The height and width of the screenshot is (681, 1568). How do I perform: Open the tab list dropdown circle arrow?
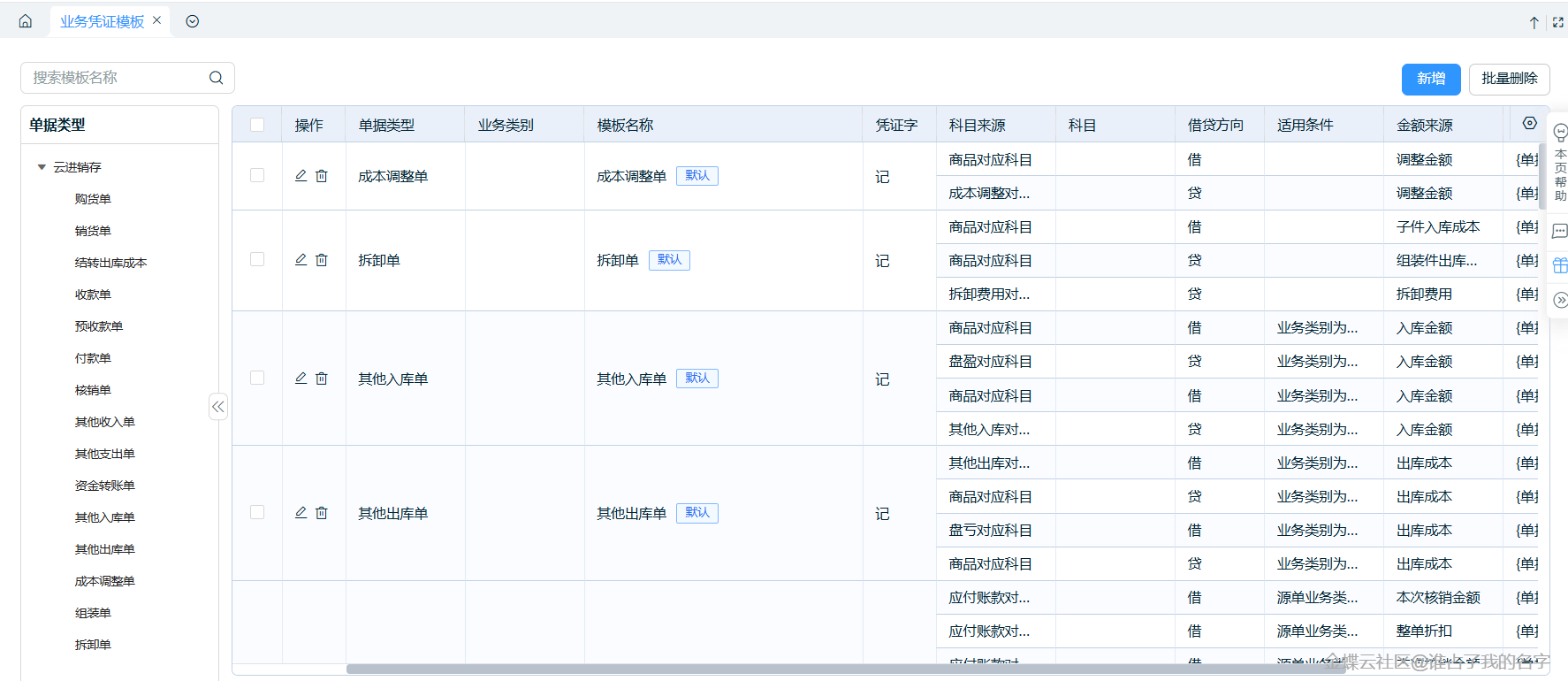click(192, 21)
